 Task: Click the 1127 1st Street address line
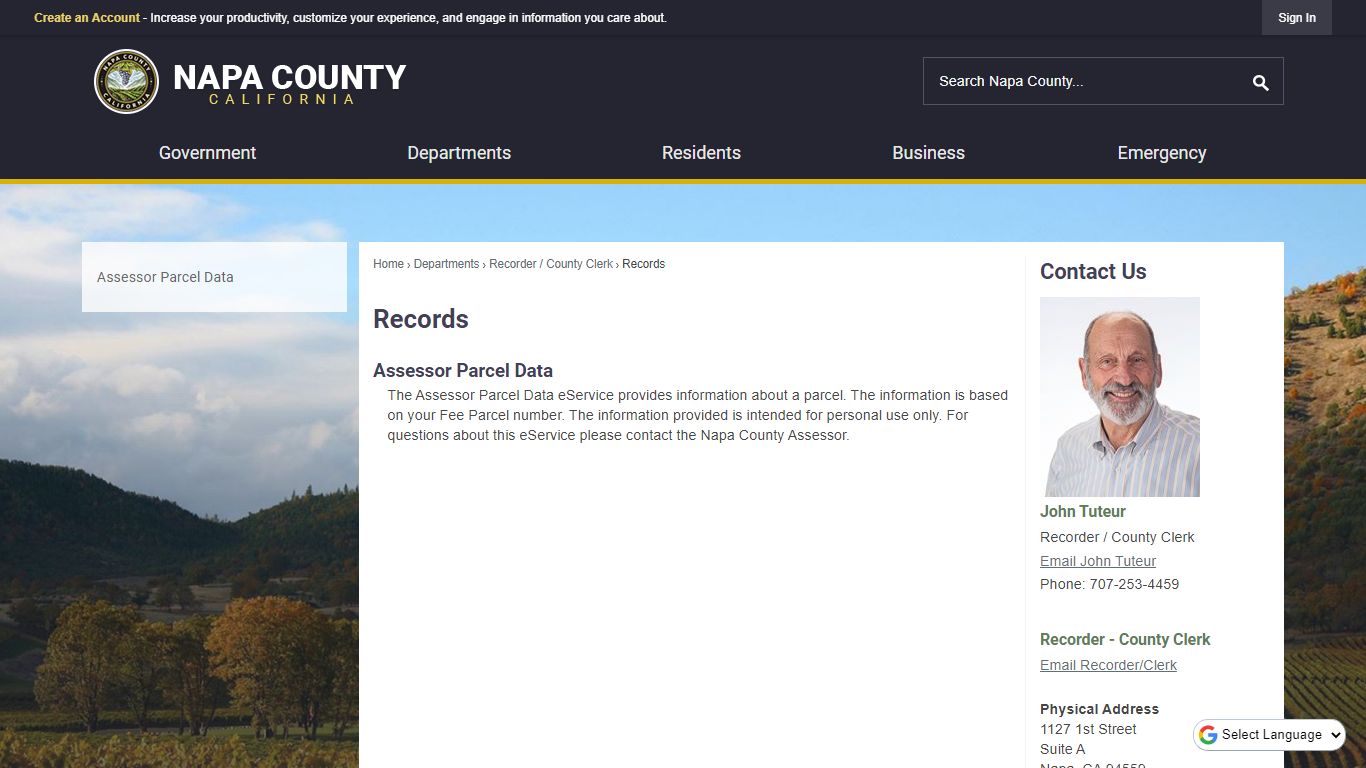(x=1088, y=729)
